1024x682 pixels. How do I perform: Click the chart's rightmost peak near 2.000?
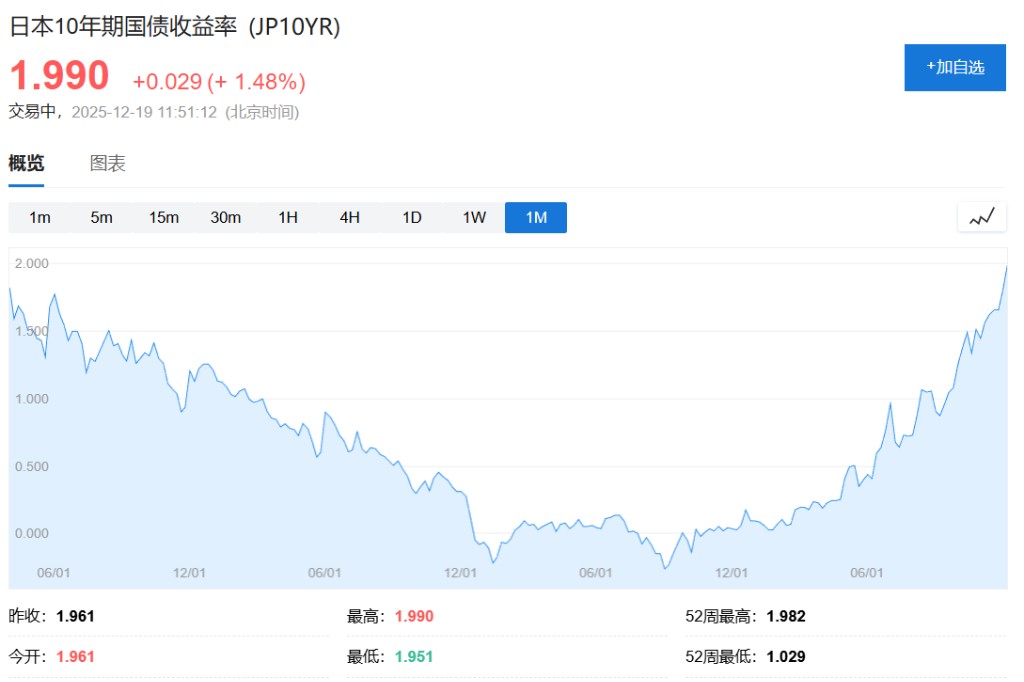pyautogui.click(x=1005, y=267)
